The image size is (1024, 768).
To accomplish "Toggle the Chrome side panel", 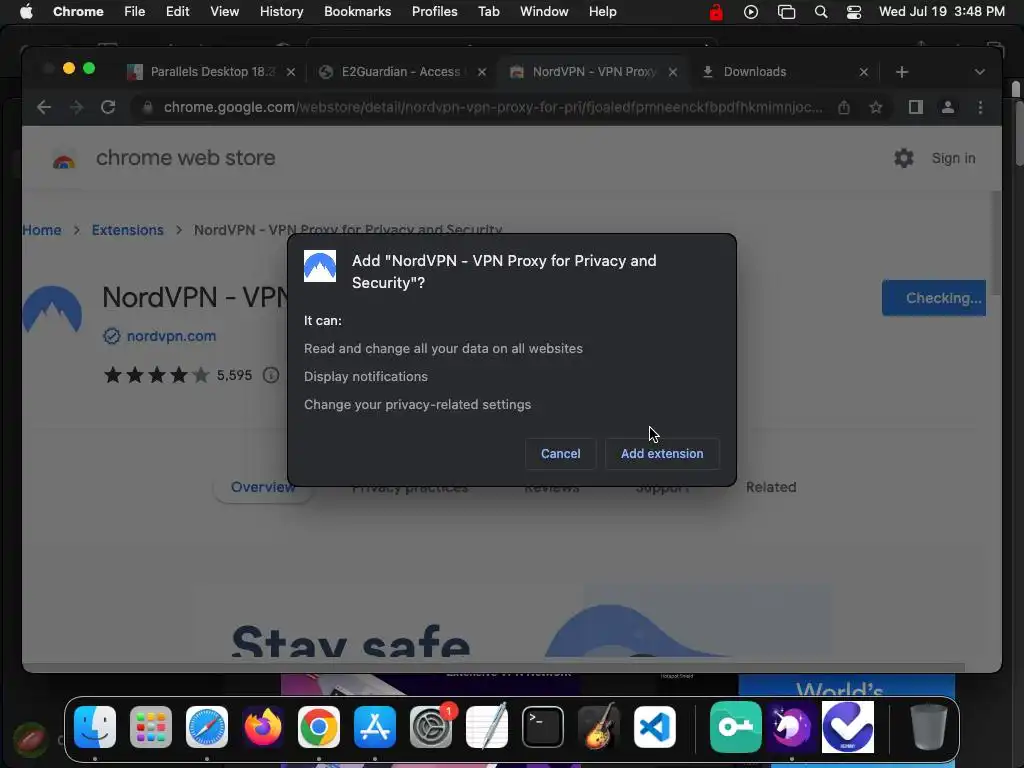I will coord(916,107).
